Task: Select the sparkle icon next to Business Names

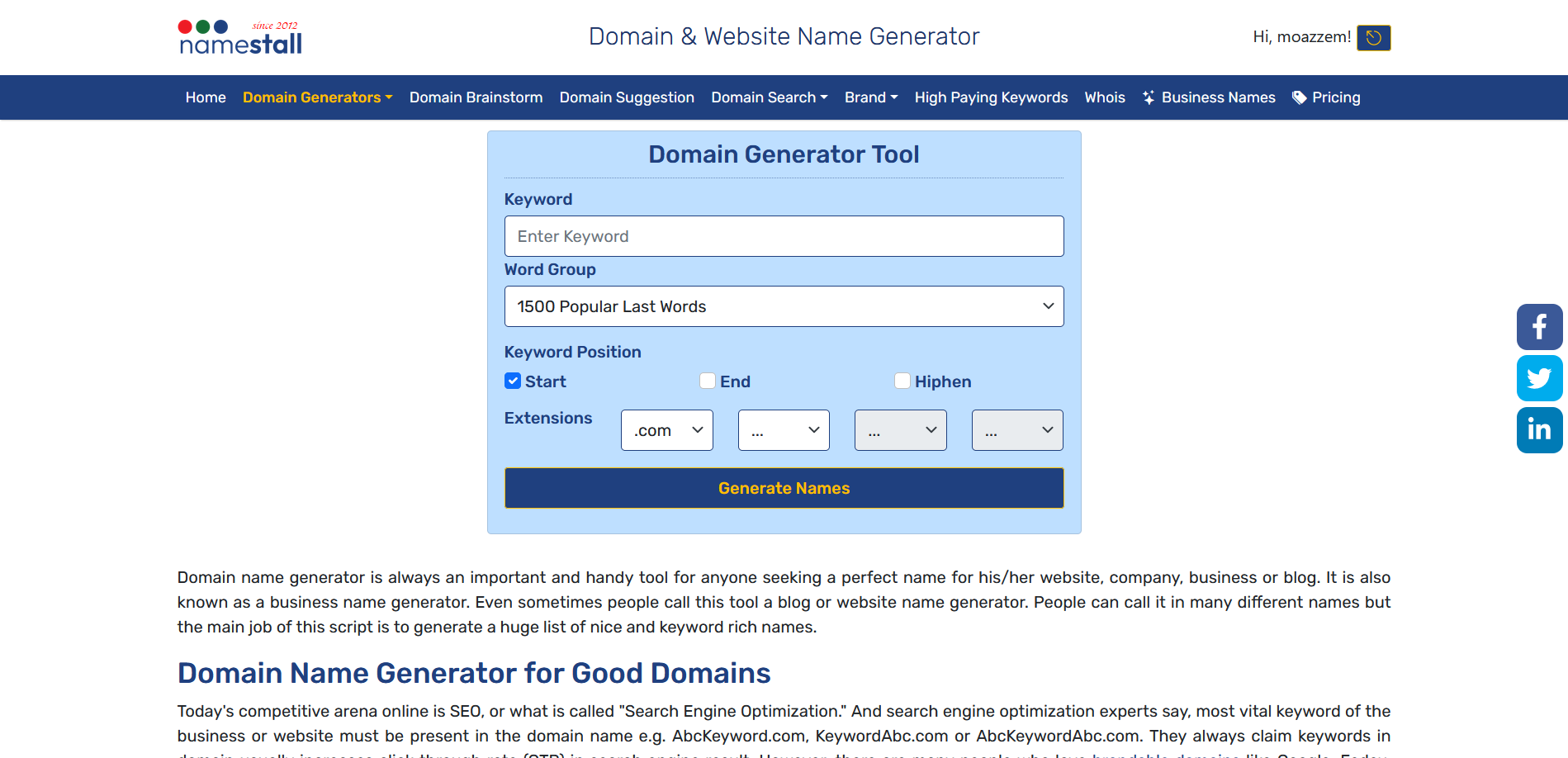Action: (x=1148, y=97)
